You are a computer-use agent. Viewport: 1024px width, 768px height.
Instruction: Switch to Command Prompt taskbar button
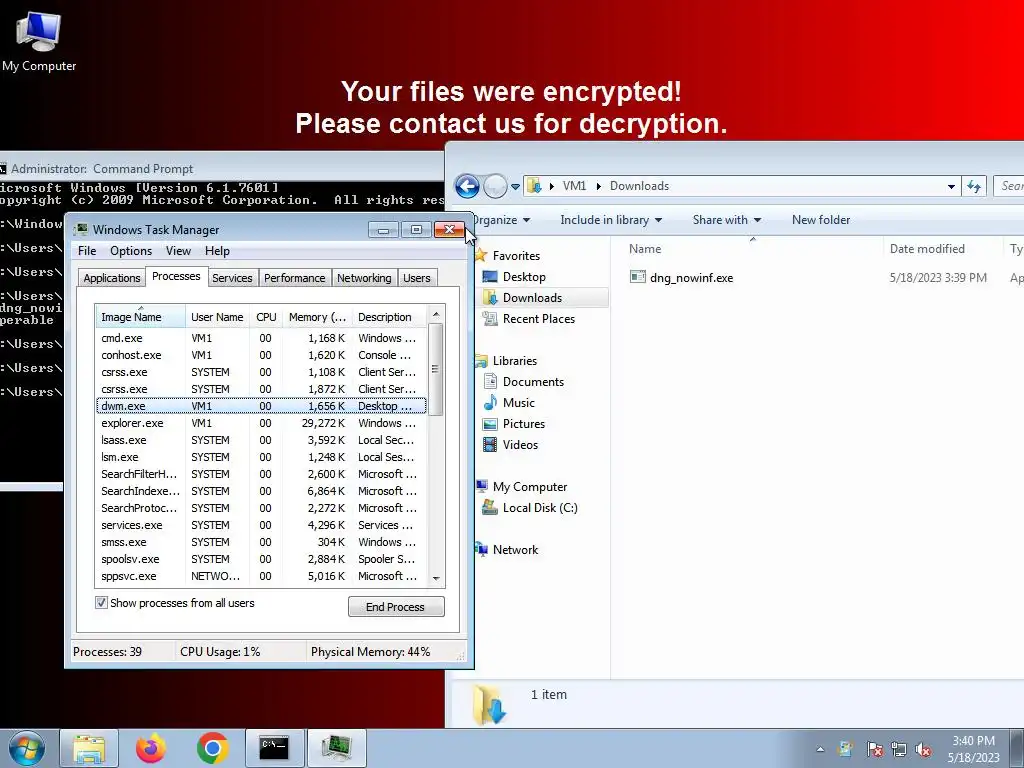(274, 748)
